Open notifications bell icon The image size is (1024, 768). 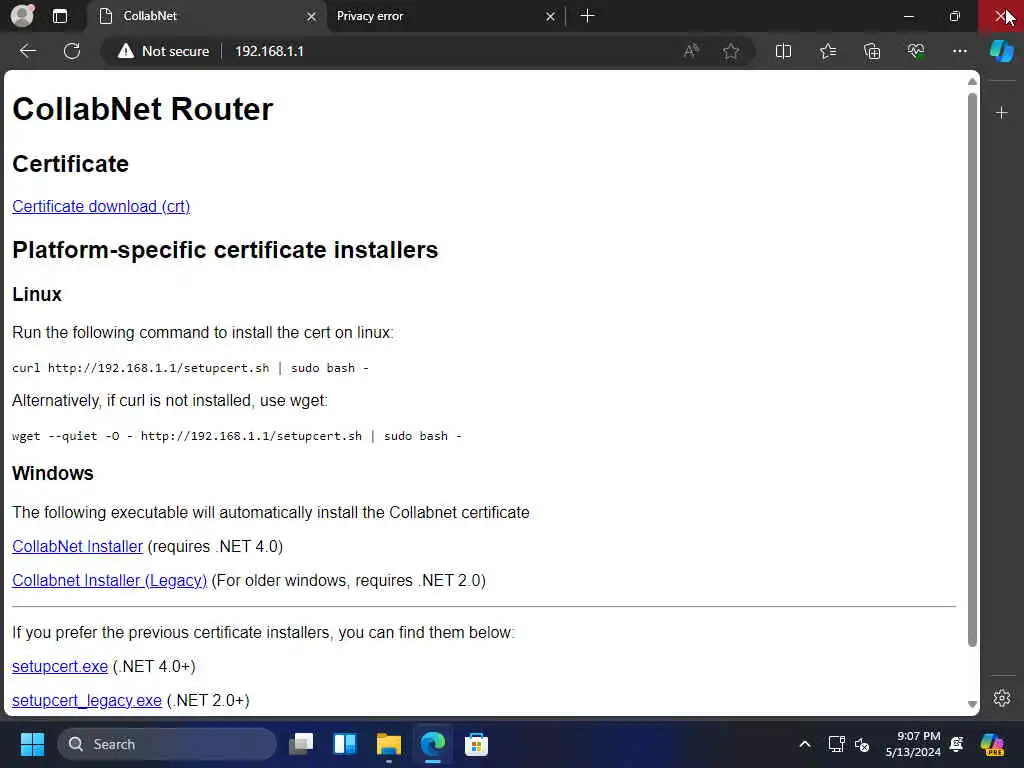957,744
